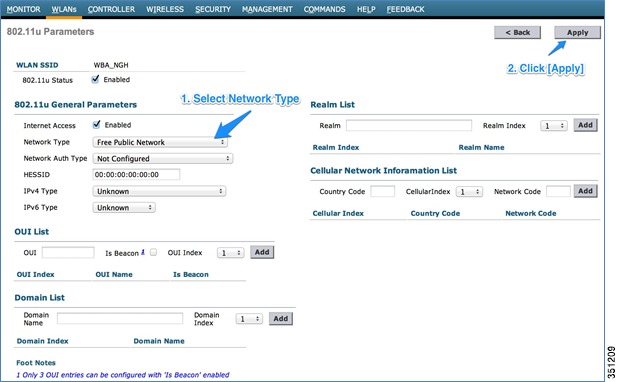Open the OUI Index dropdown
The height and width of the screenshot is (382, 617).
[231, 253]
